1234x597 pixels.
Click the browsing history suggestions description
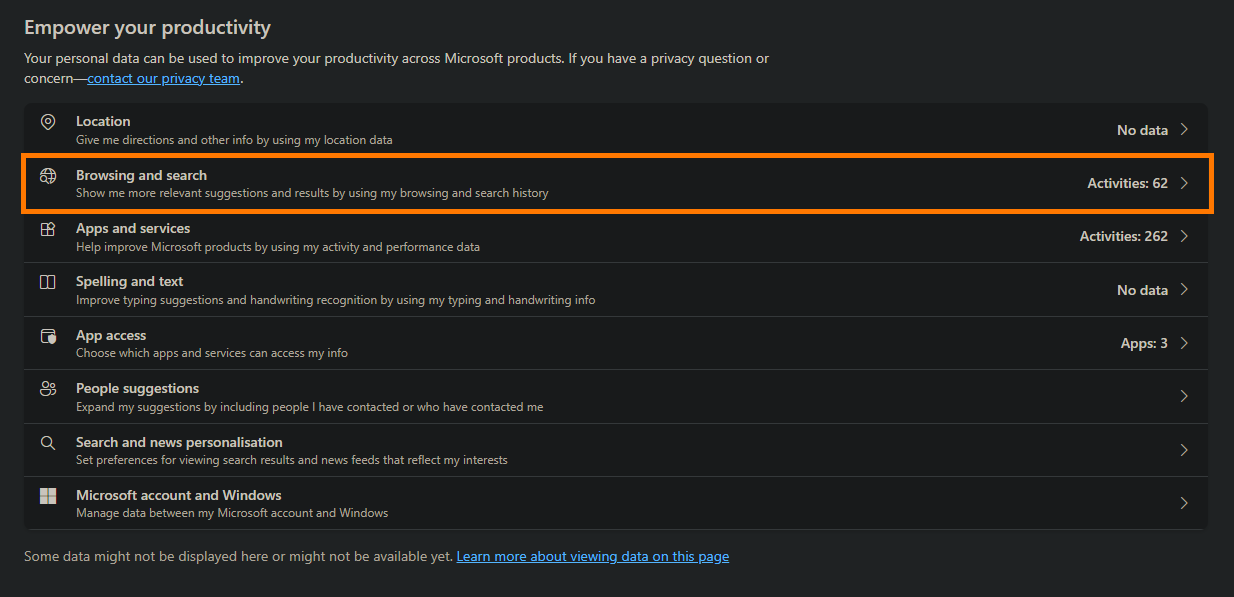tap(312, 193)
